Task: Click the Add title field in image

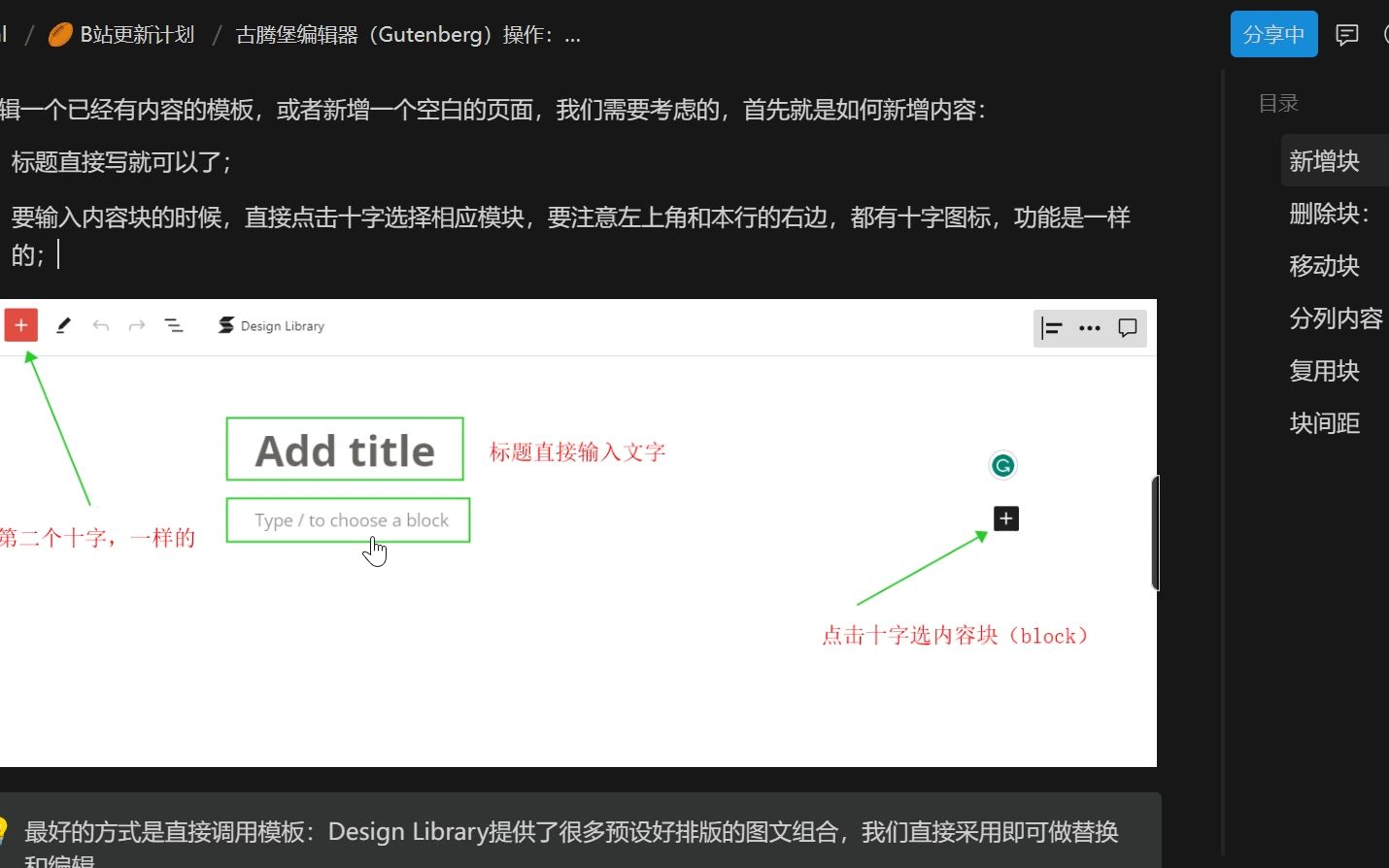Action: point(345,450)
